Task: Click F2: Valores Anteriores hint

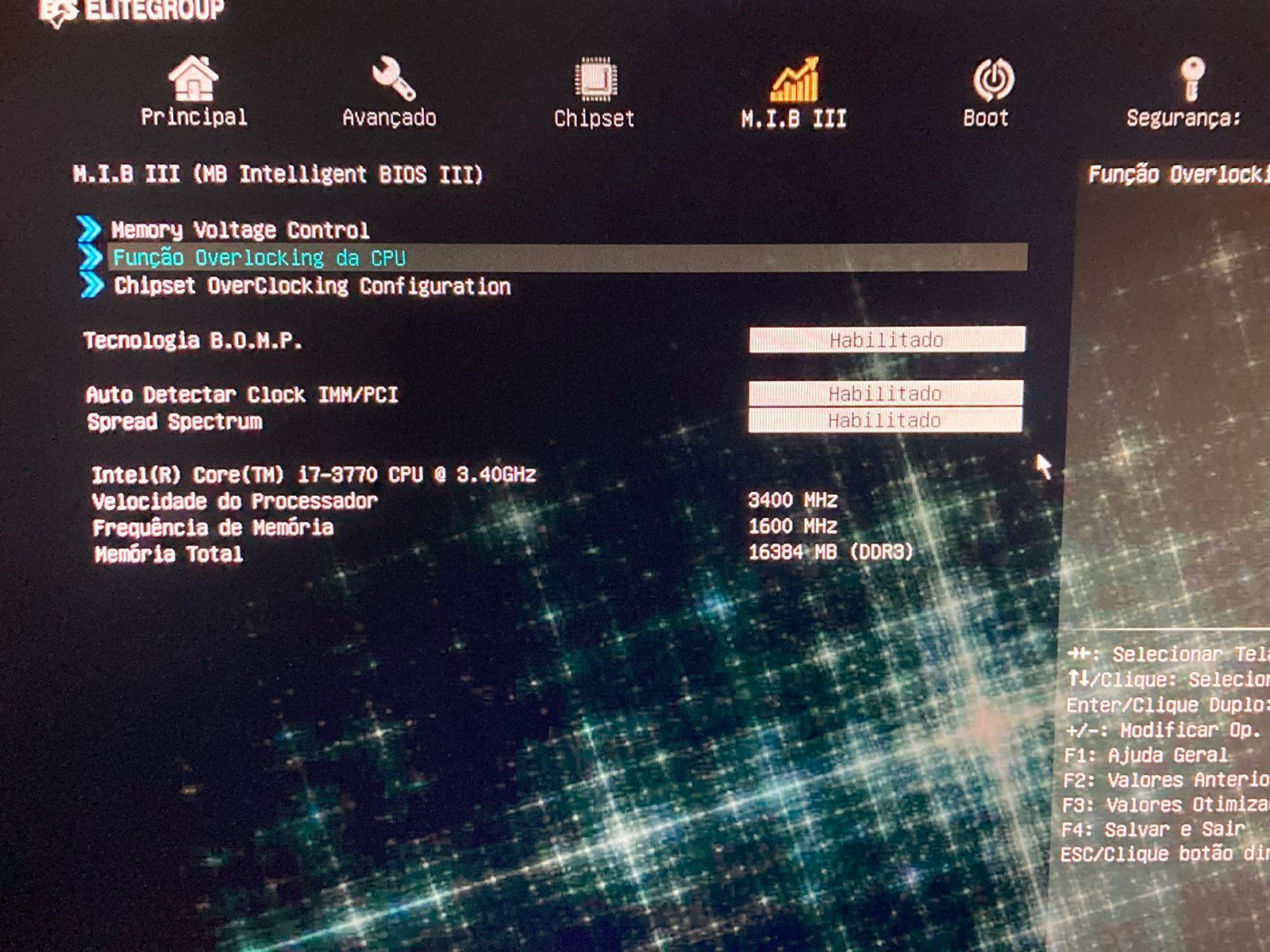Action: pyautogui.click(x=1166, y=780)
